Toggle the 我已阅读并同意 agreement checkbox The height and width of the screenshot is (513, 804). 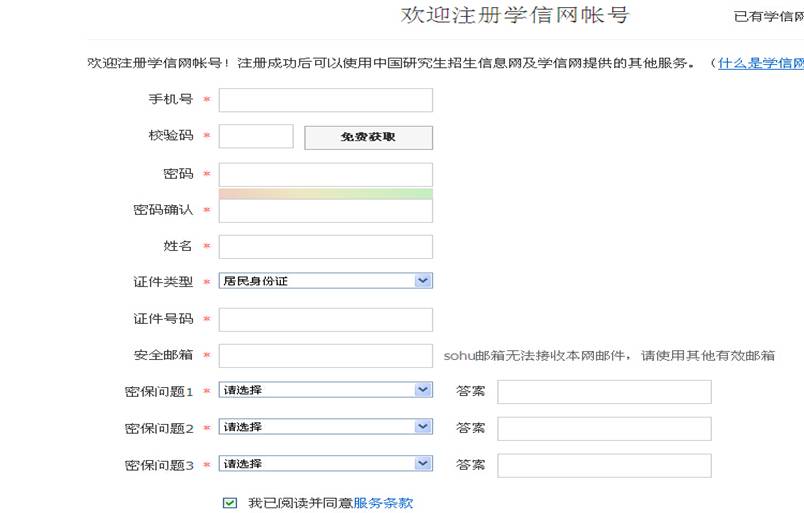[230, 503]
